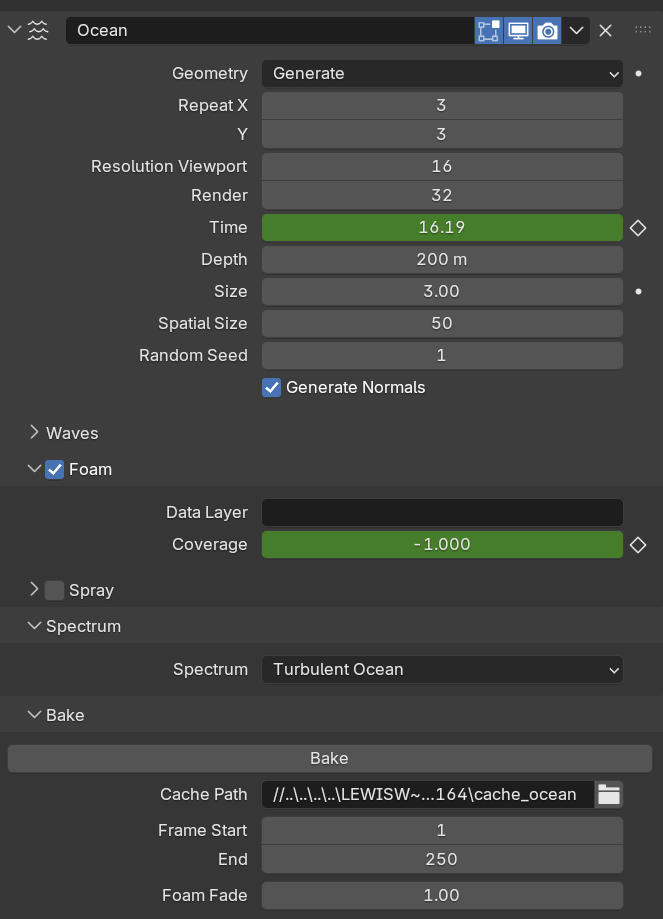The width and height of the screenshot is (663, 919).
Task: Click the Coverage keyframe diamond
Action: point(638,545)
